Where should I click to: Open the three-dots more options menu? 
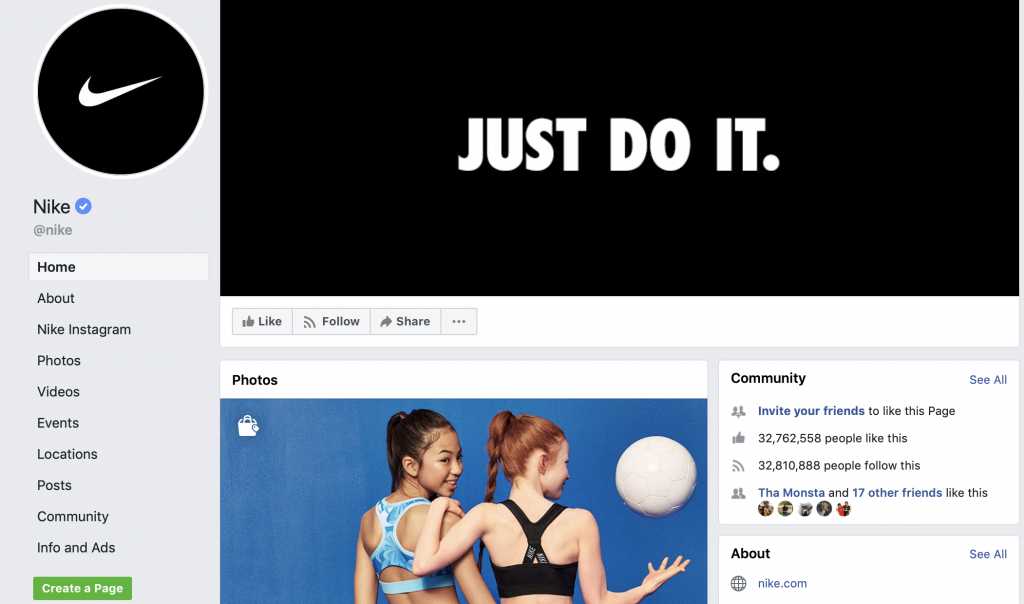[459, 321]
